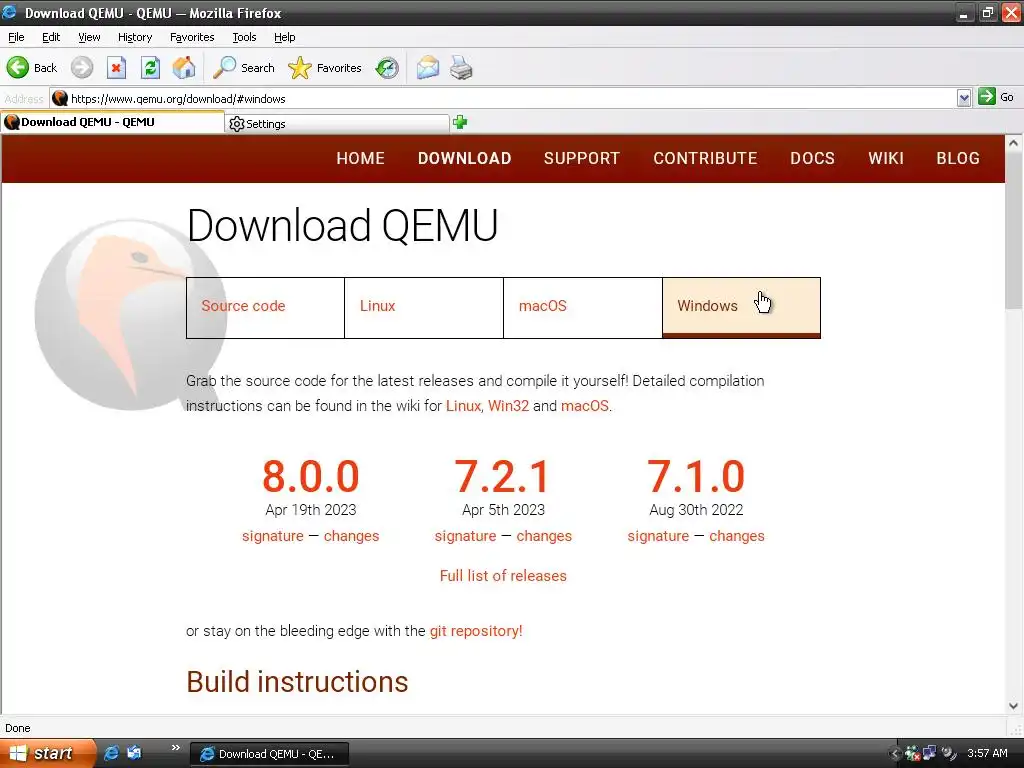The image size is (1024, 768).
Task: Print the page with the printer icon
Action: 461,68
